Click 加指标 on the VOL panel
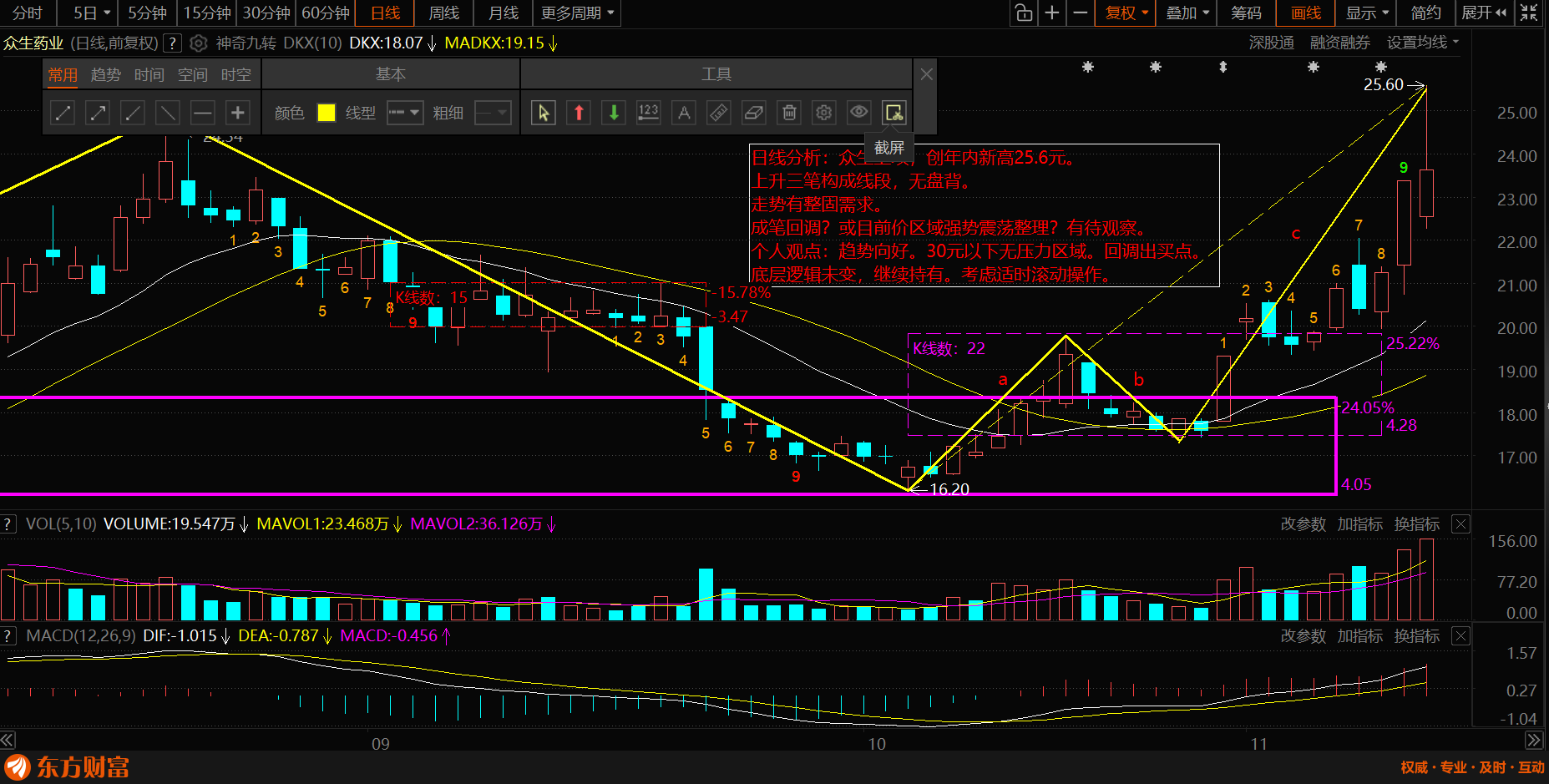 tap(1360, 524)
